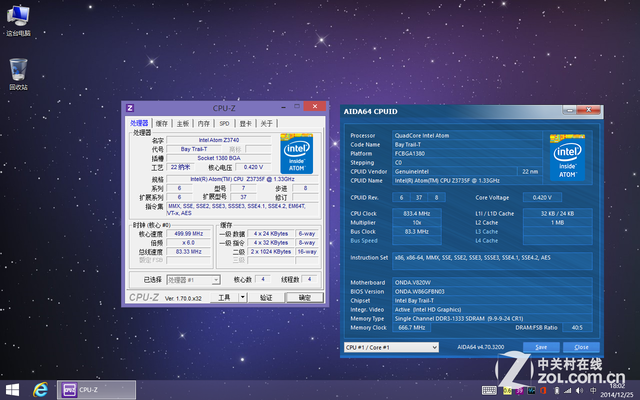The width and height of the screenshot is (640, 400).
Task: Click the 确定 button in CPU-Z
Action: click(x=305, y=298)
